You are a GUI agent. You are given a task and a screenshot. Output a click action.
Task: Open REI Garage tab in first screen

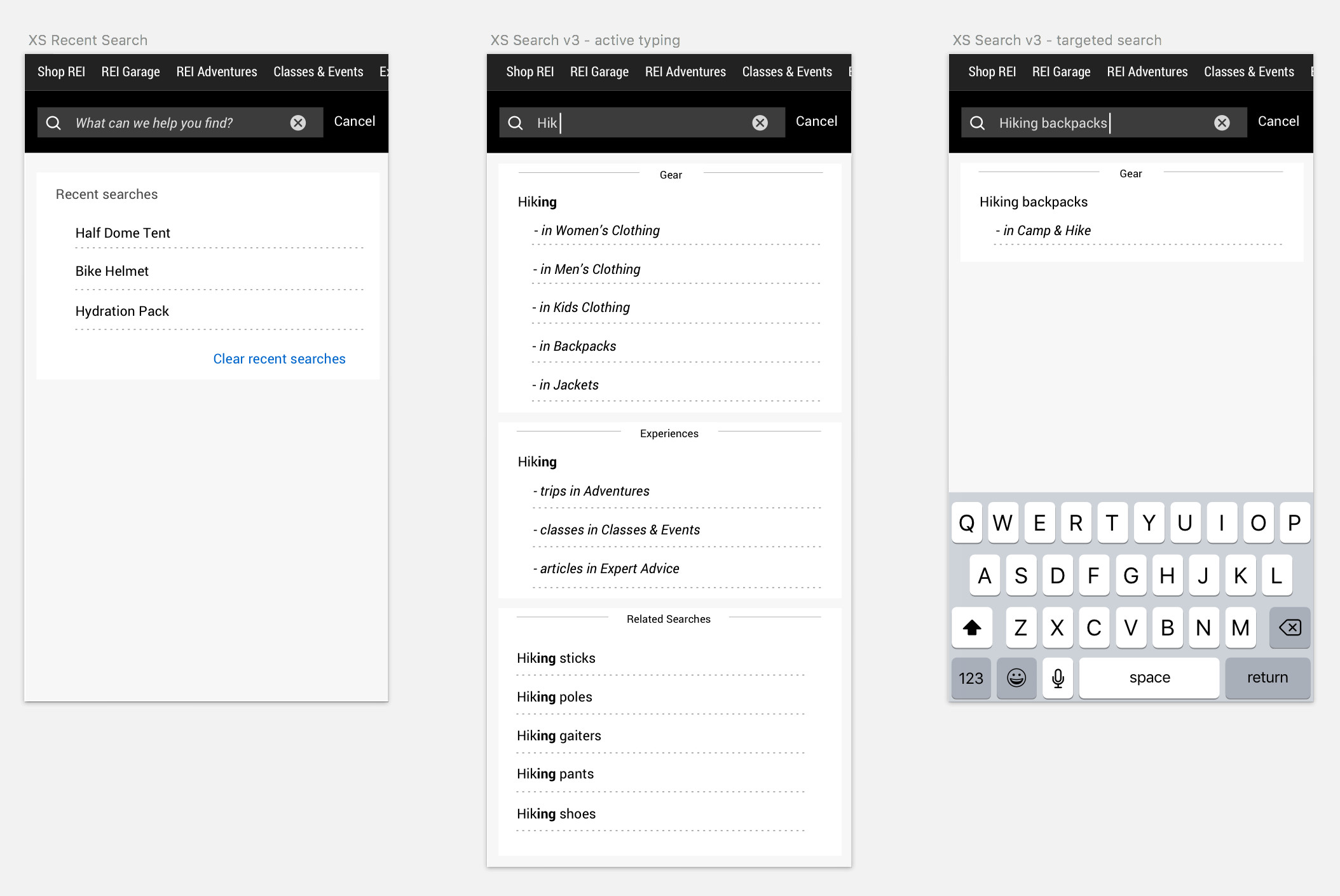[130, 72]
